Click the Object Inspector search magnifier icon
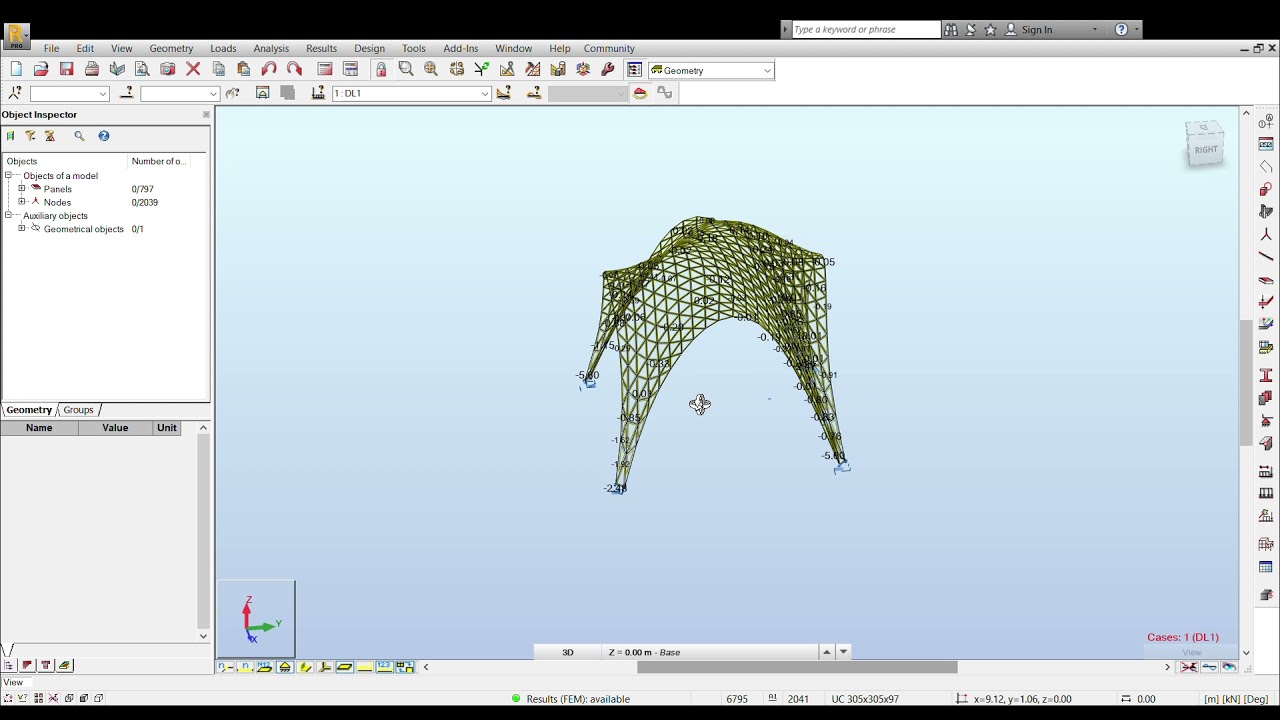The height and width of the screenshot is (720, 1280). [79, 136]
